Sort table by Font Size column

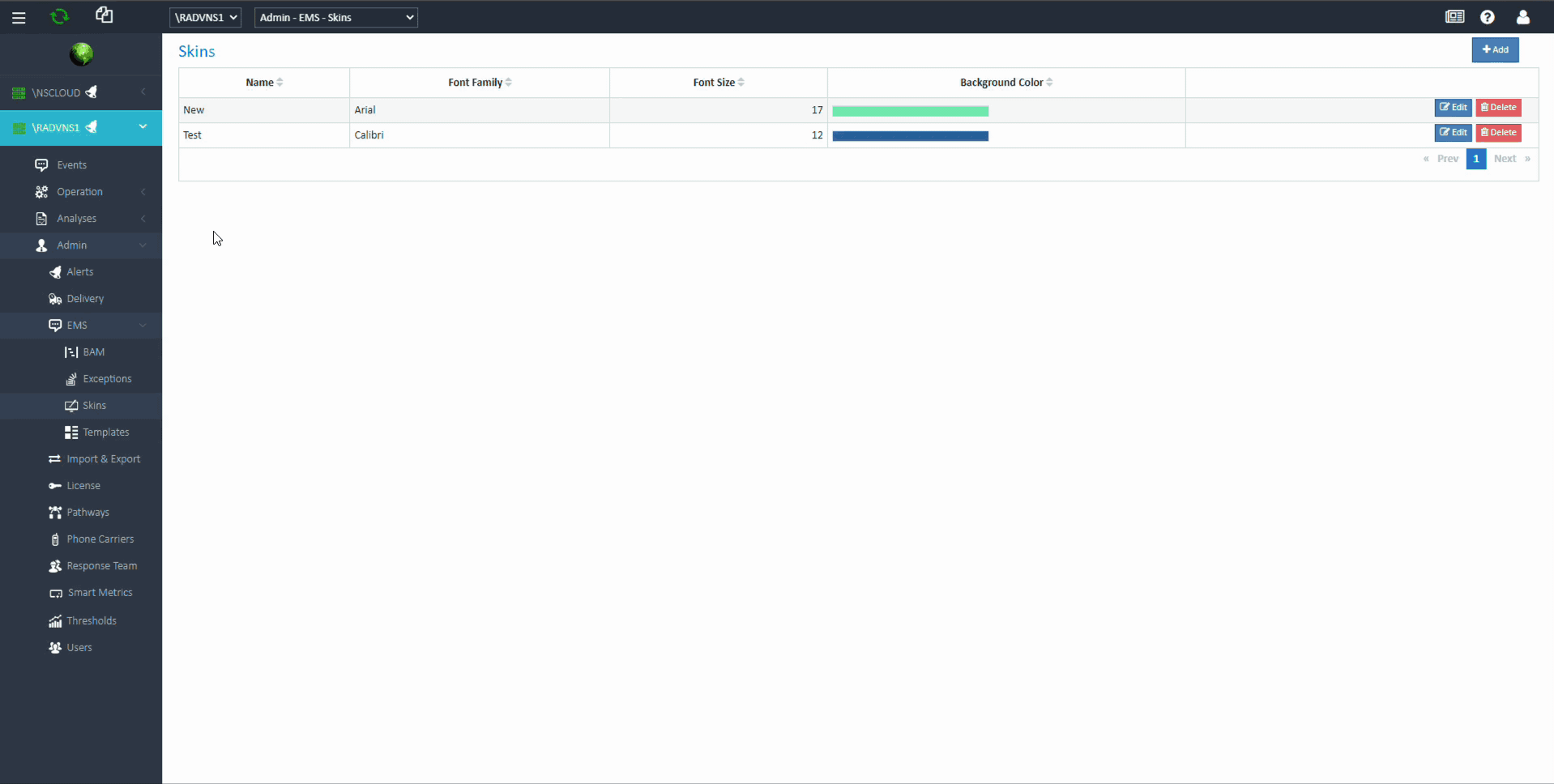point(719,83)
